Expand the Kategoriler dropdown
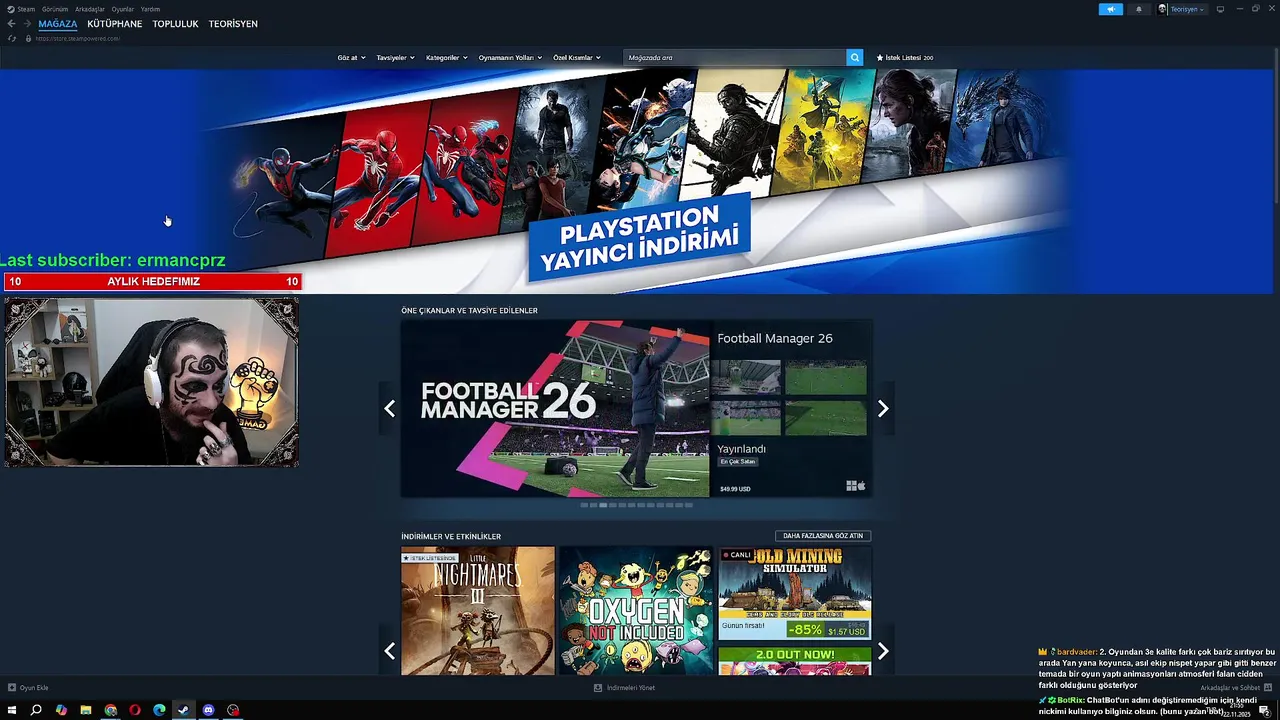Screen dimensions: 1280x720 [x=446, y=58]
